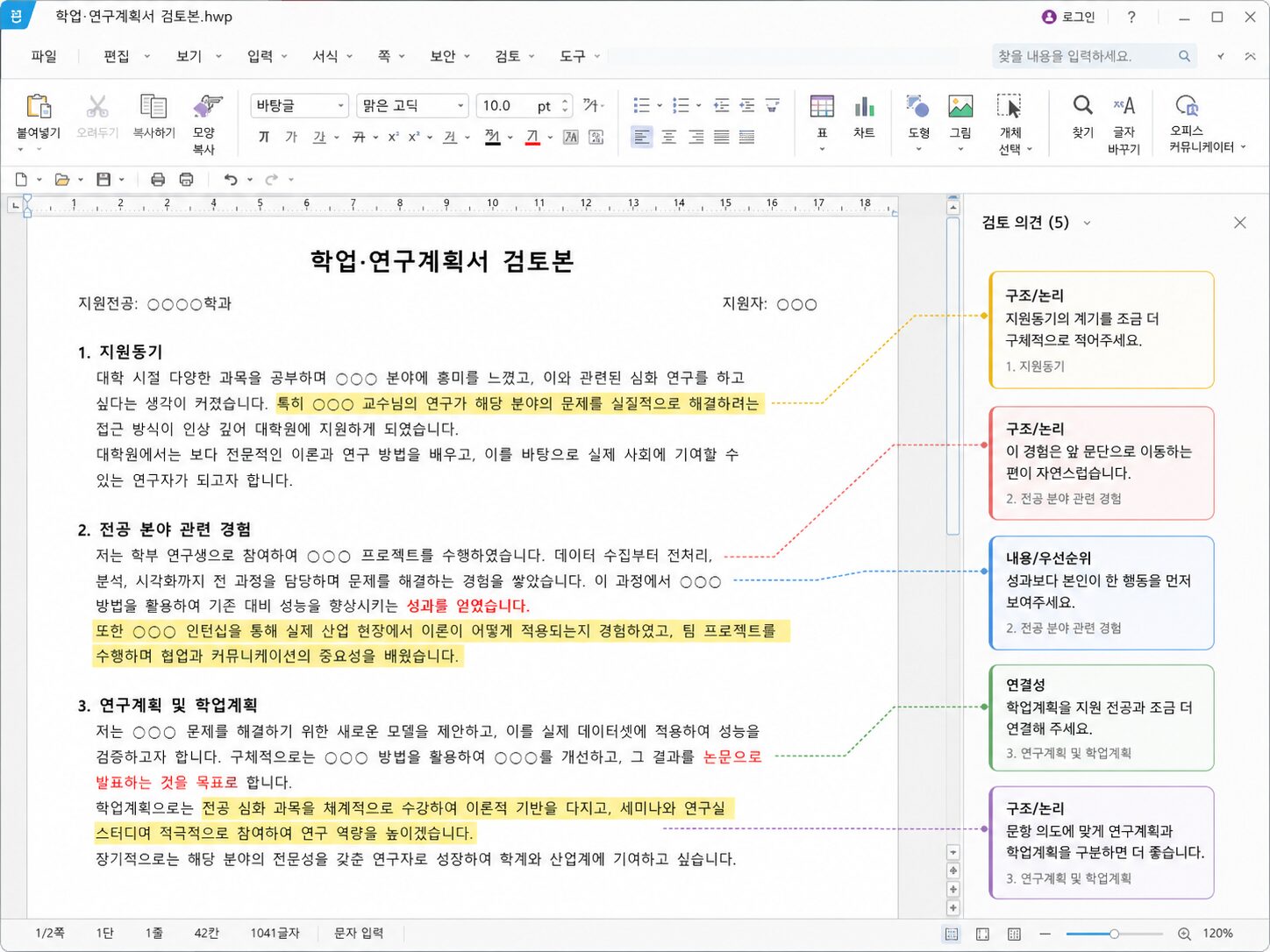Click the print icon in quick toolbar

158,180
